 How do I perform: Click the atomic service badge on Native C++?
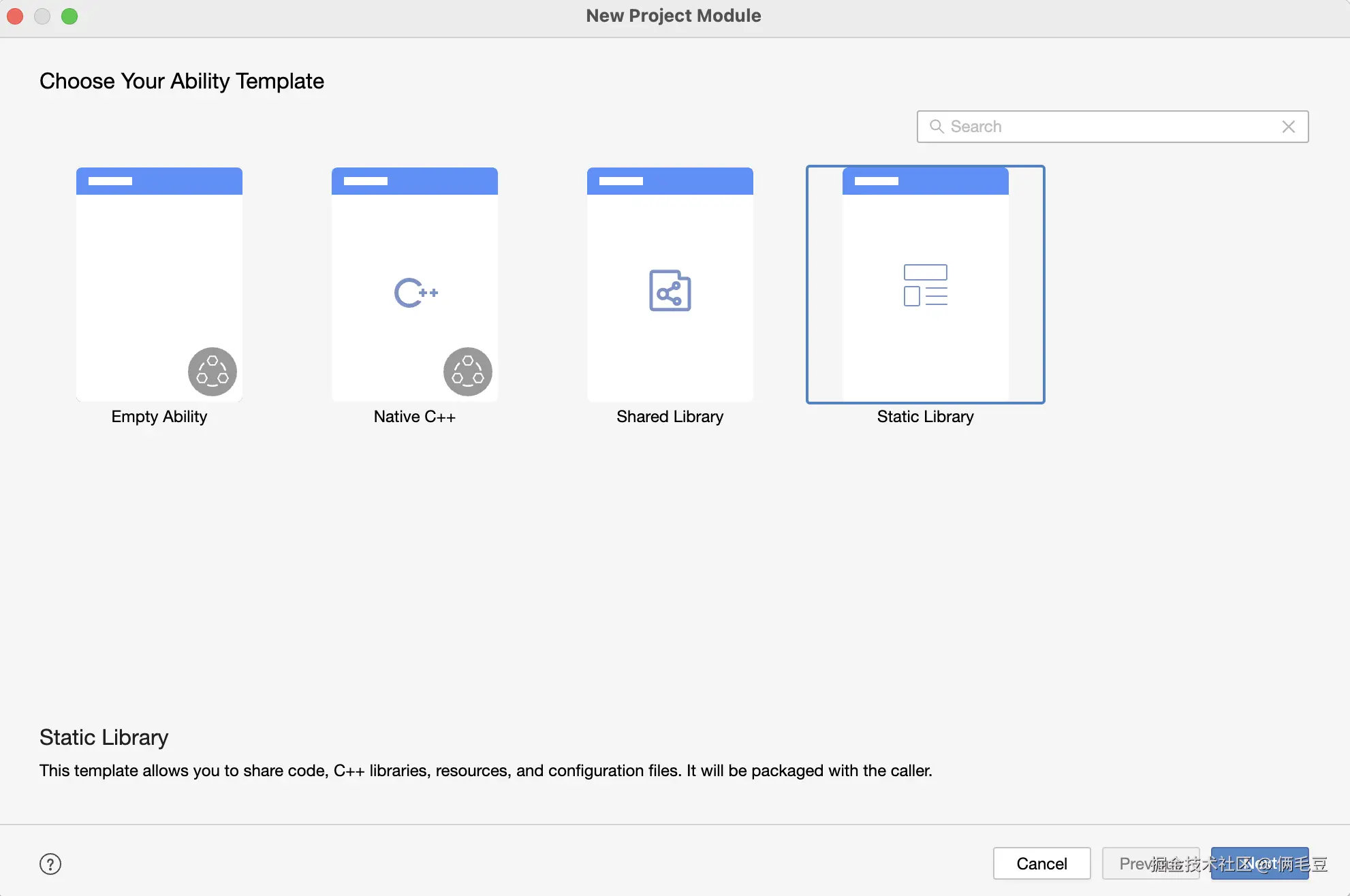pos(468,372)
